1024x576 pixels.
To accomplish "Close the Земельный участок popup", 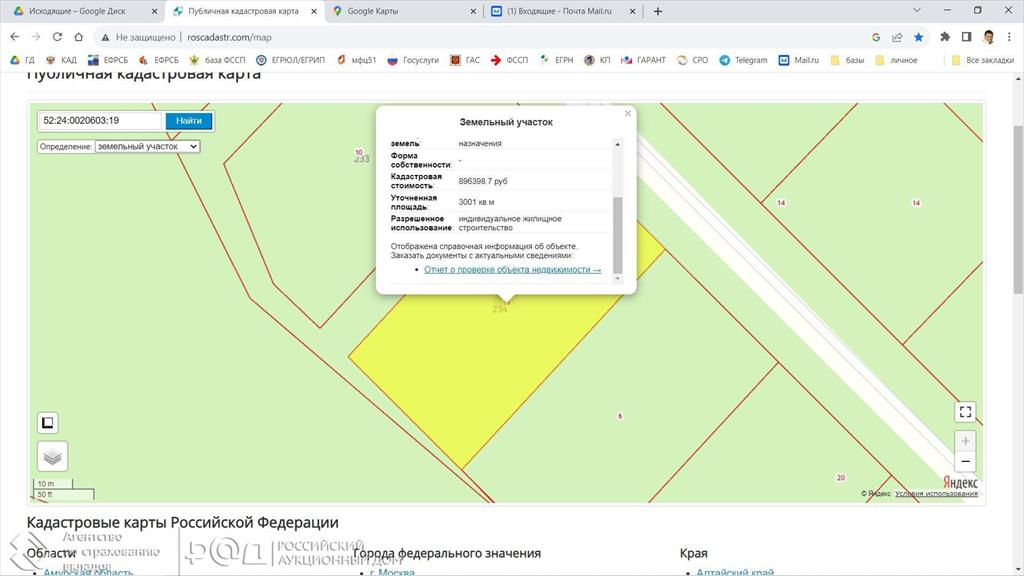I will point(628,114).
